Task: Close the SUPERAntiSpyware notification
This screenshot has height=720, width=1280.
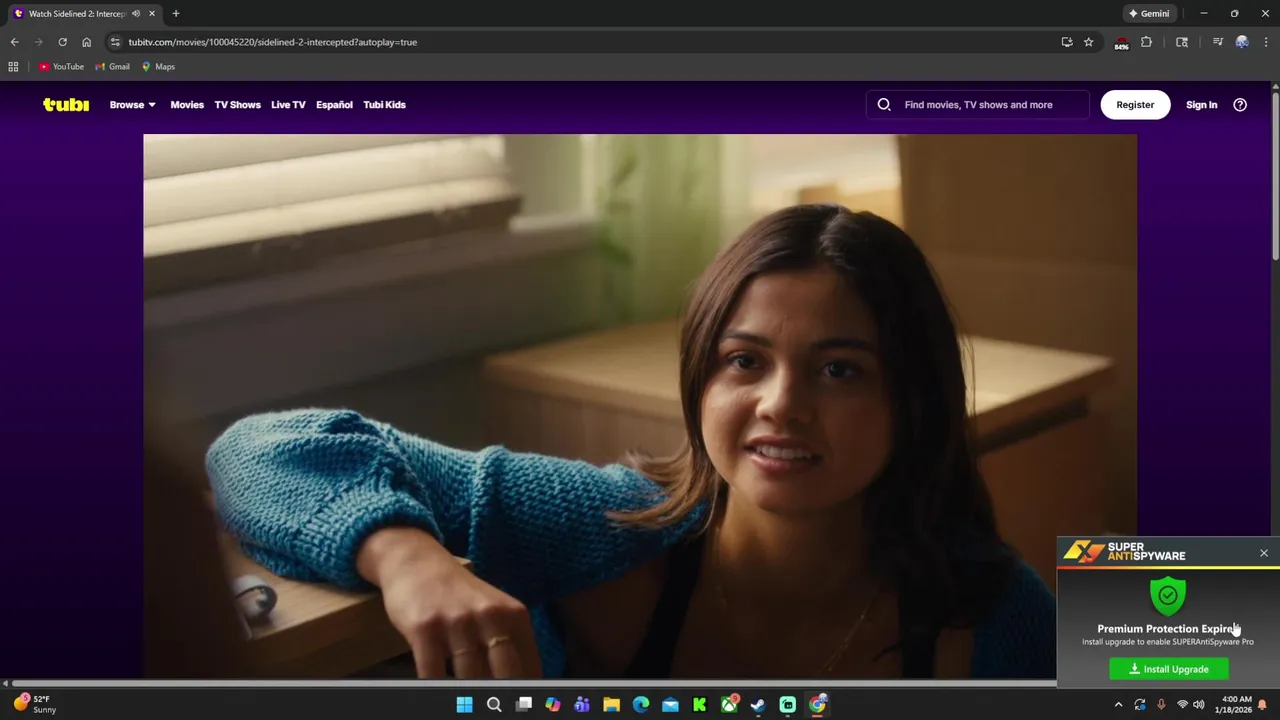Action: 1264,553
